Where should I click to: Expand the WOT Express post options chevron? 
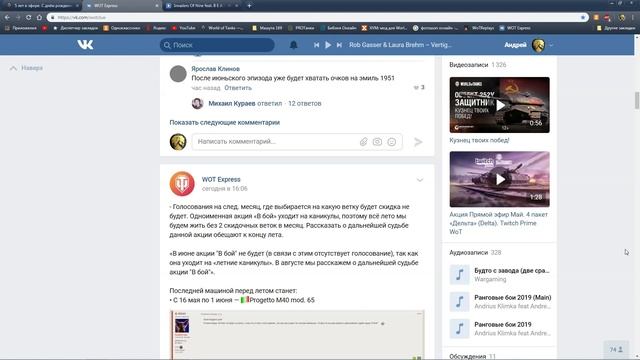(420, 180)
